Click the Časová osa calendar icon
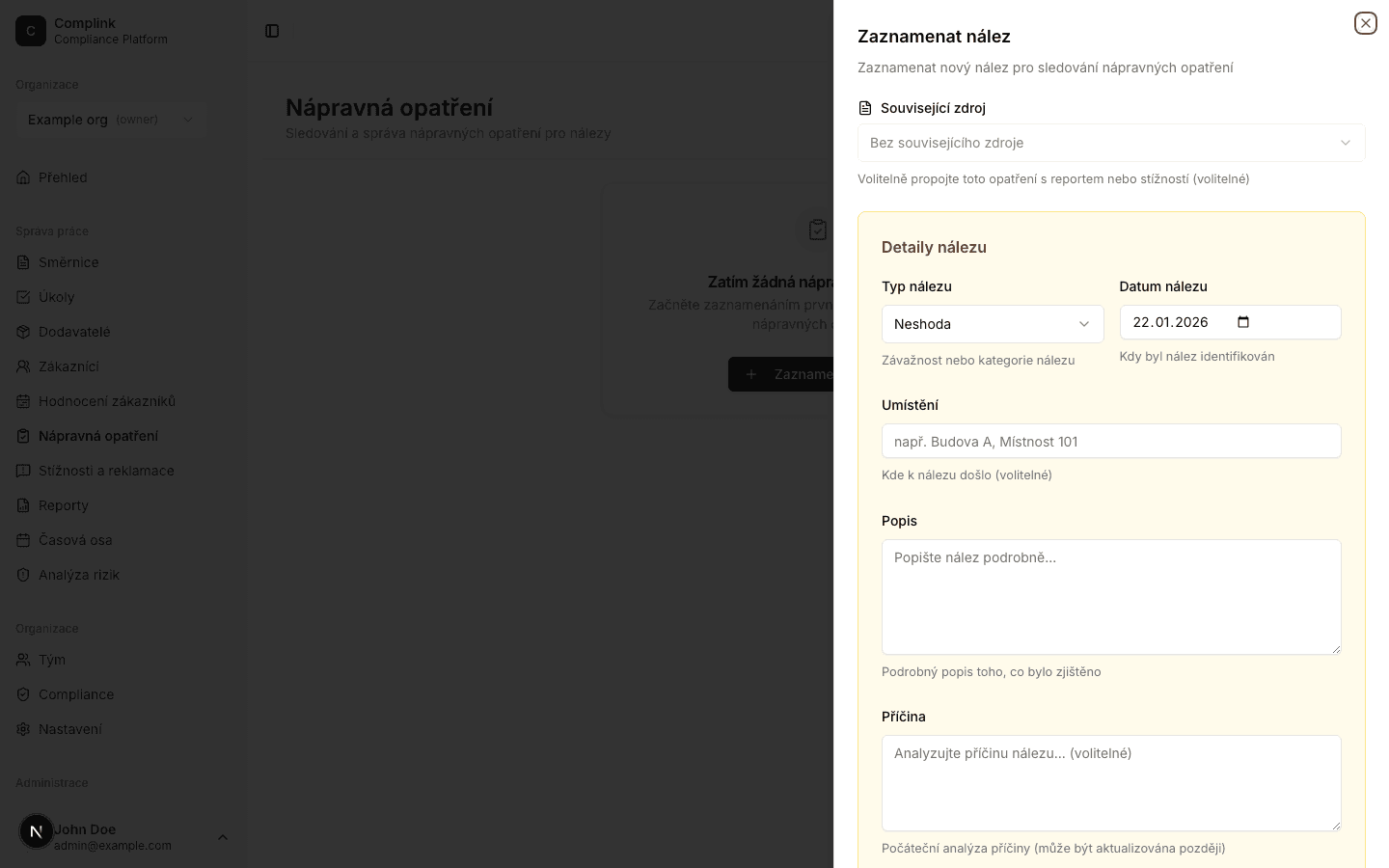 23,540
